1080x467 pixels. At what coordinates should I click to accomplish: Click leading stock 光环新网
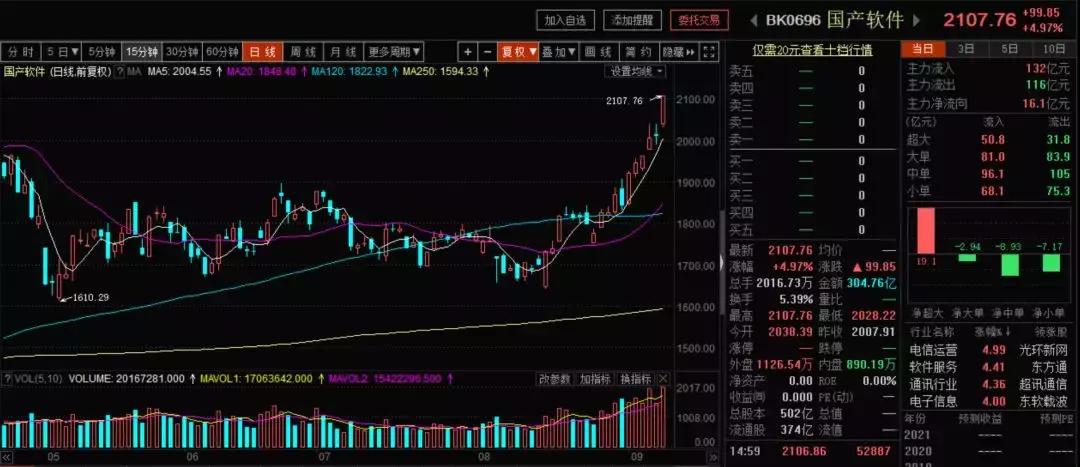pos(1043,350)
